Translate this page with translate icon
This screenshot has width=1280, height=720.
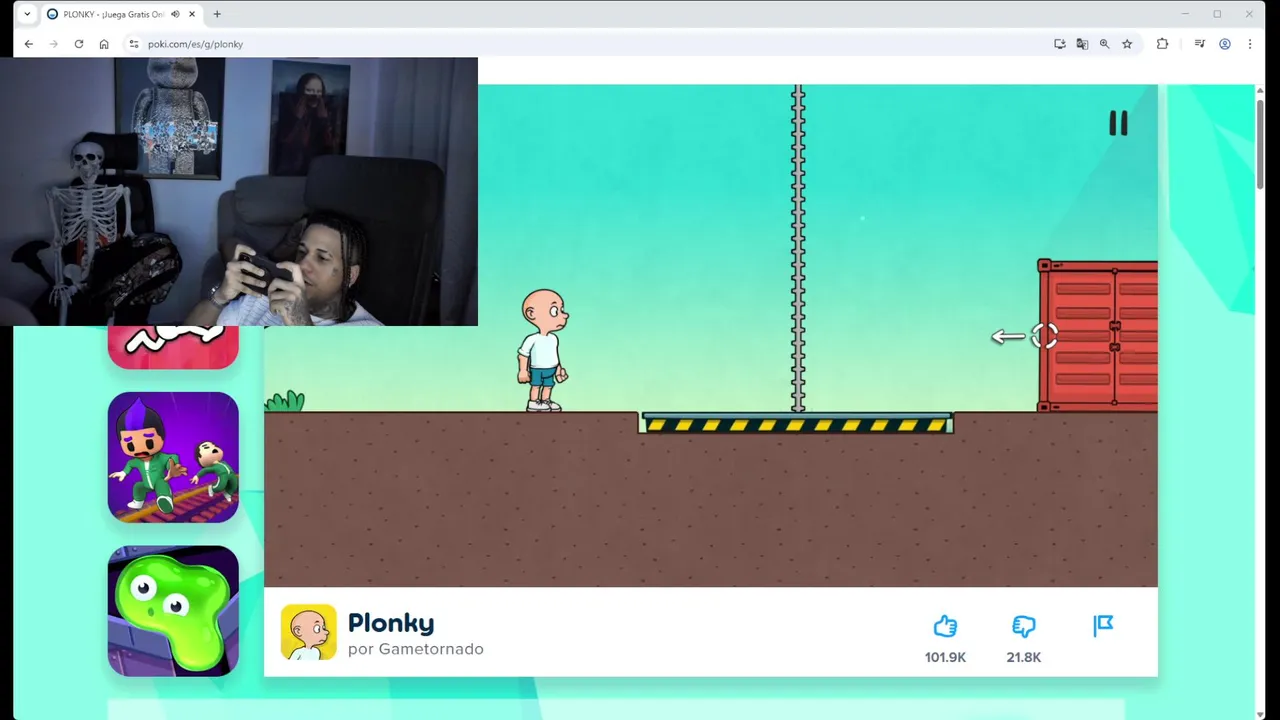(x=1082, y=44)
